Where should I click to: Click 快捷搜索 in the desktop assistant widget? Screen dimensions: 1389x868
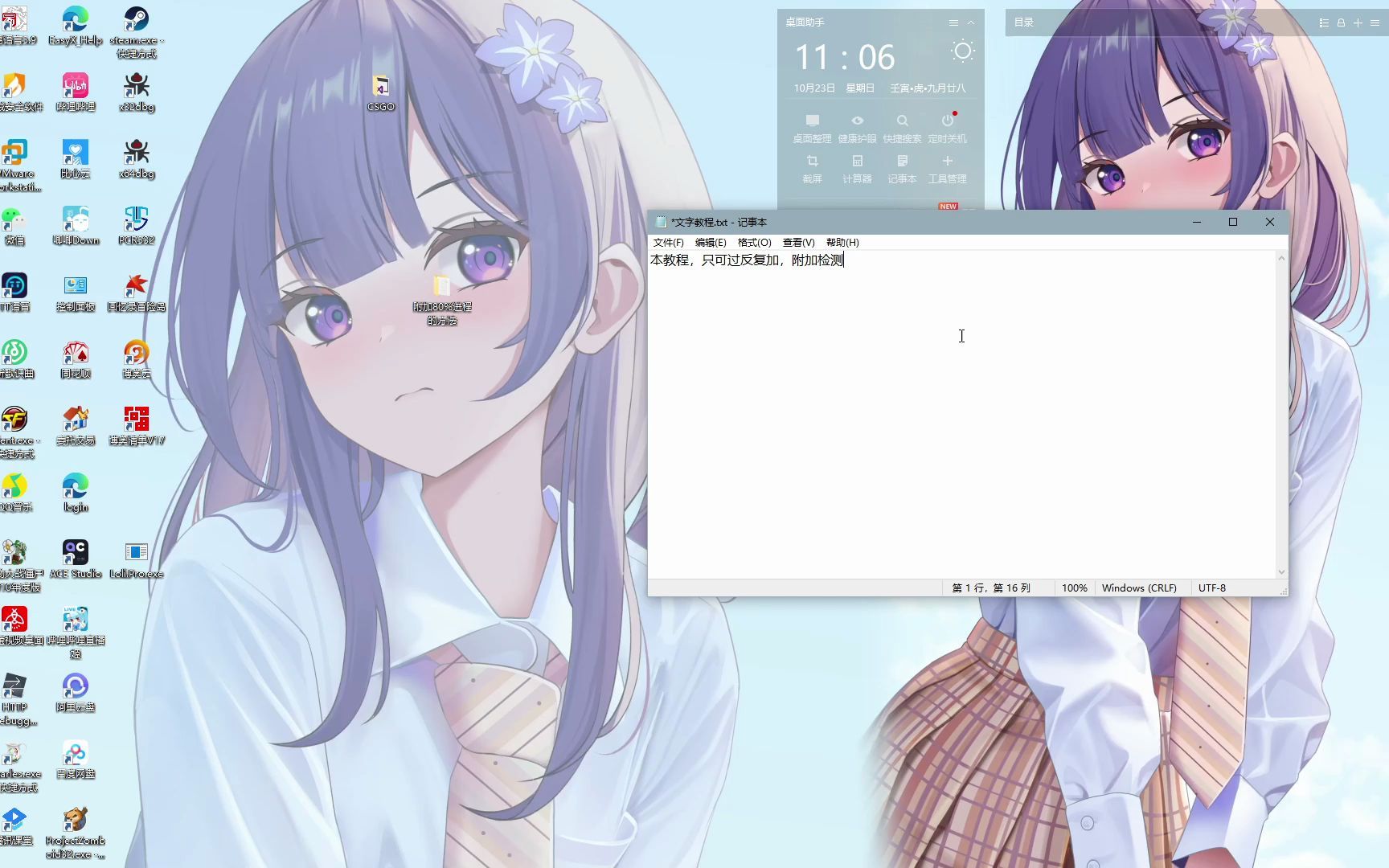tap(902, 128)
